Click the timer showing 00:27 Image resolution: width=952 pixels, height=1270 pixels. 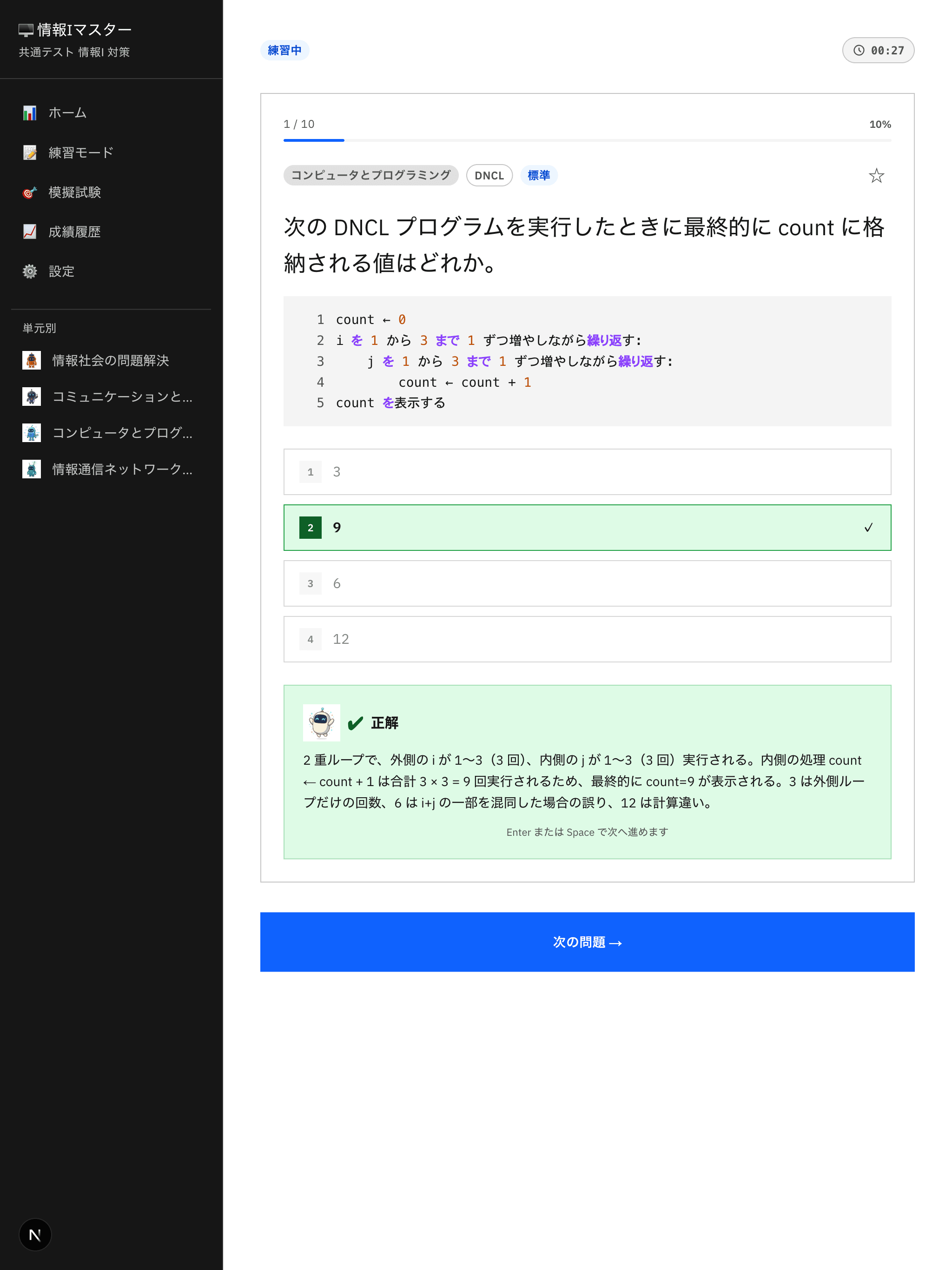click(878, 50)
